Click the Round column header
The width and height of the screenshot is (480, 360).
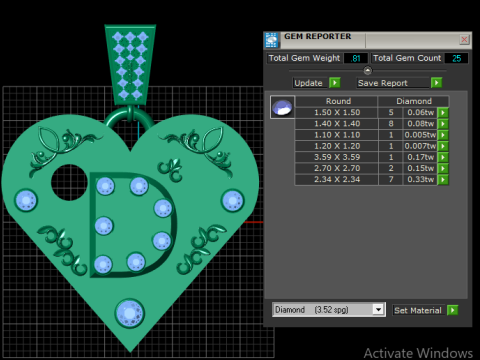[x=337, y=101]
